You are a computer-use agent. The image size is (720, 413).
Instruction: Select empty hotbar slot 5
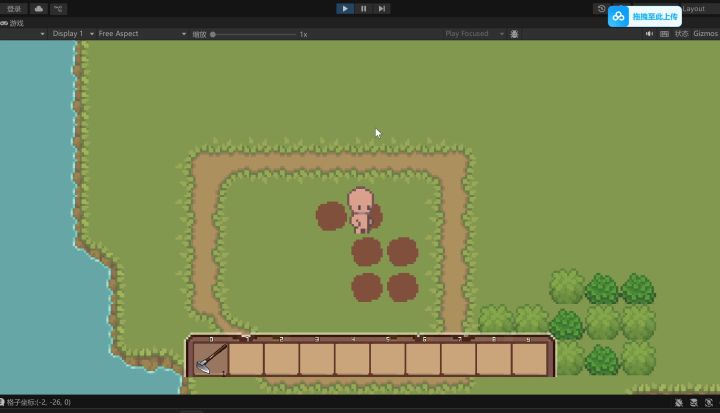[x=388, y=359]
